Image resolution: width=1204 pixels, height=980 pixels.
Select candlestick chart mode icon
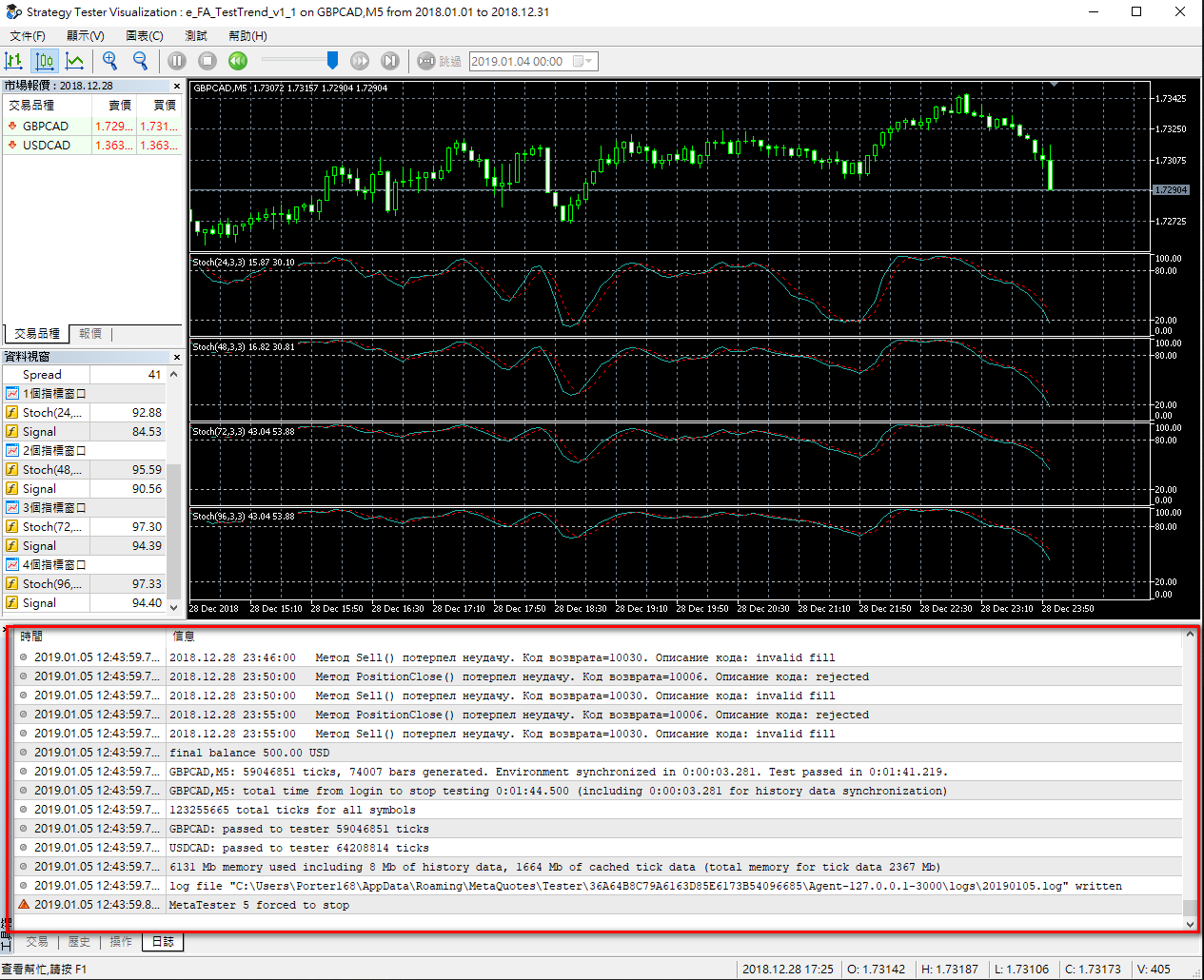[45, 61]
